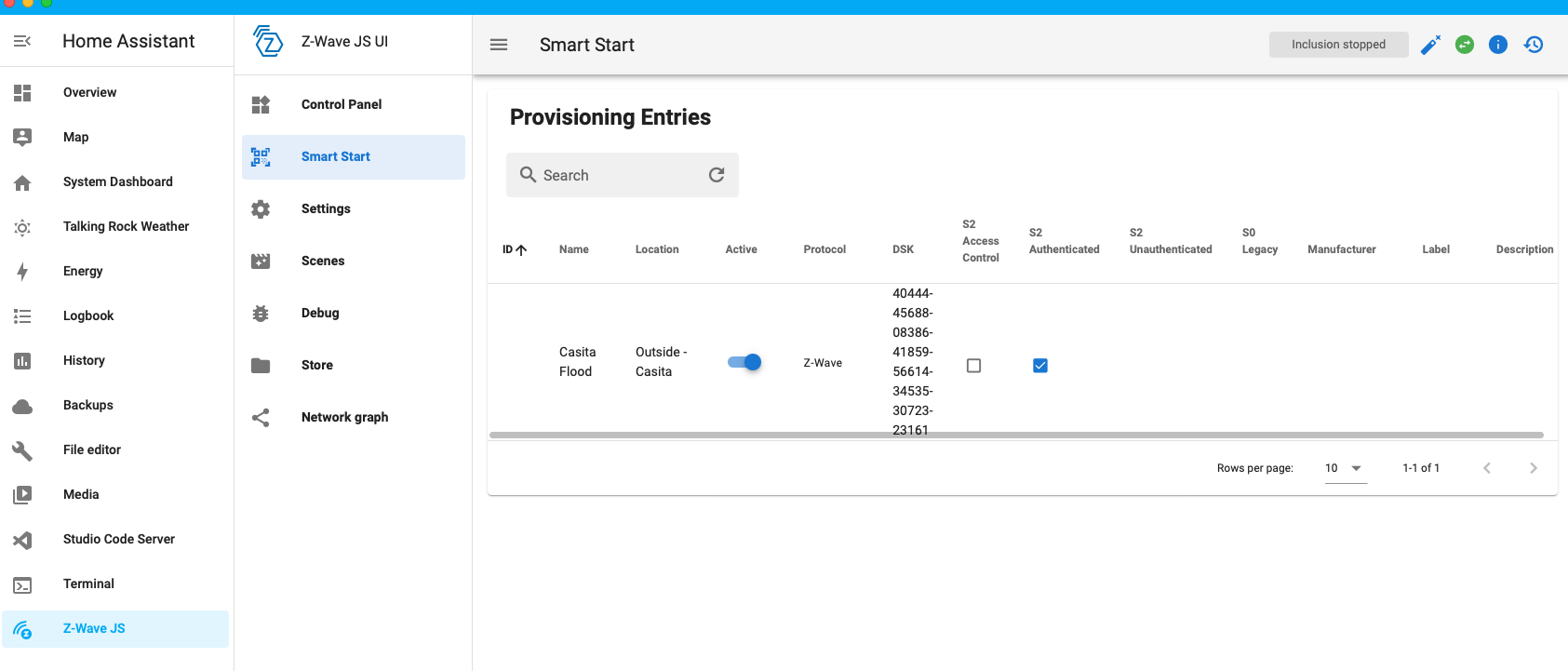
Task: Open Store menu item
Action: (x=354, y=366)
